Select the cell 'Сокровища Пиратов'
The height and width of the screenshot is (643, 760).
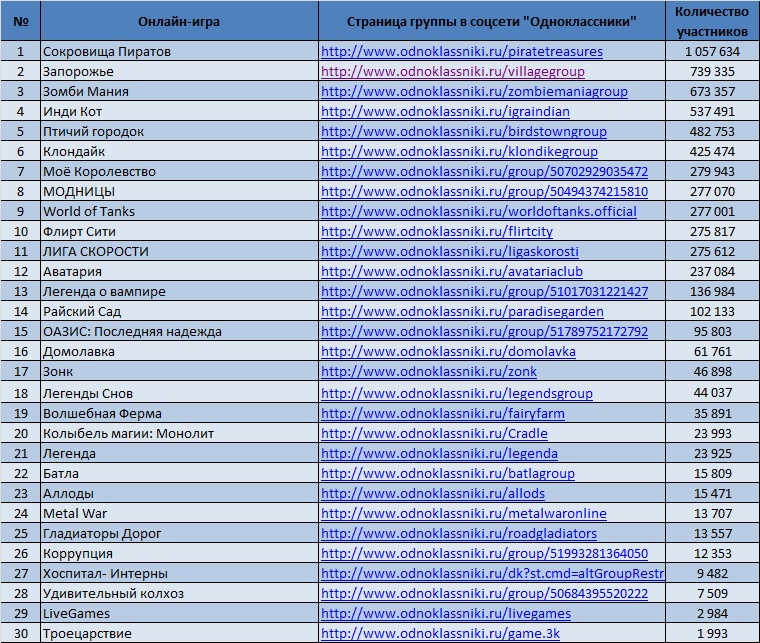[179, 51]
